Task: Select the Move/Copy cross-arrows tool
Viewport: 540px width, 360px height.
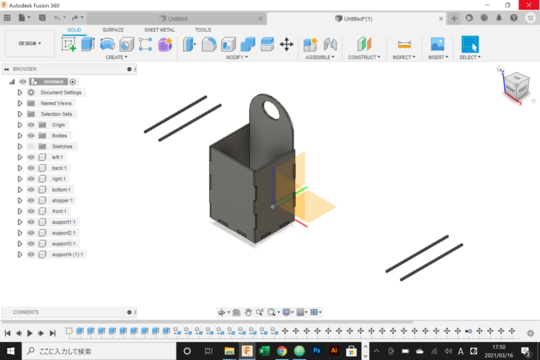Action: point(286,44)
